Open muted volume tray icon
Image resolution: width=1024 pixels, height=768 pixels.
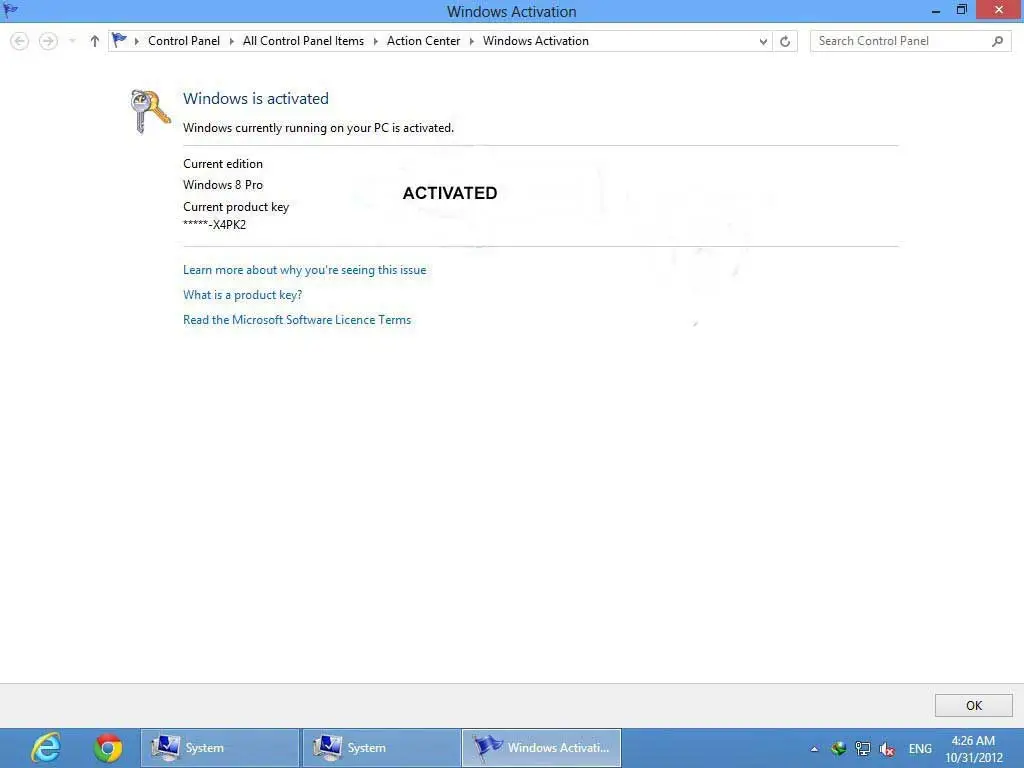point(886,748)
